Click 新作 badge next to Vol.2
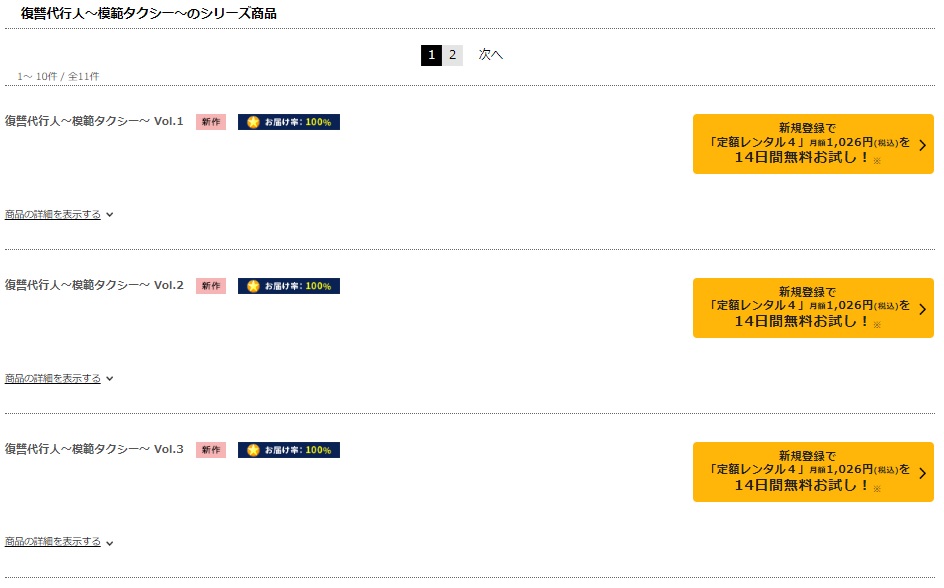944x588 pixels. point(211,286)
